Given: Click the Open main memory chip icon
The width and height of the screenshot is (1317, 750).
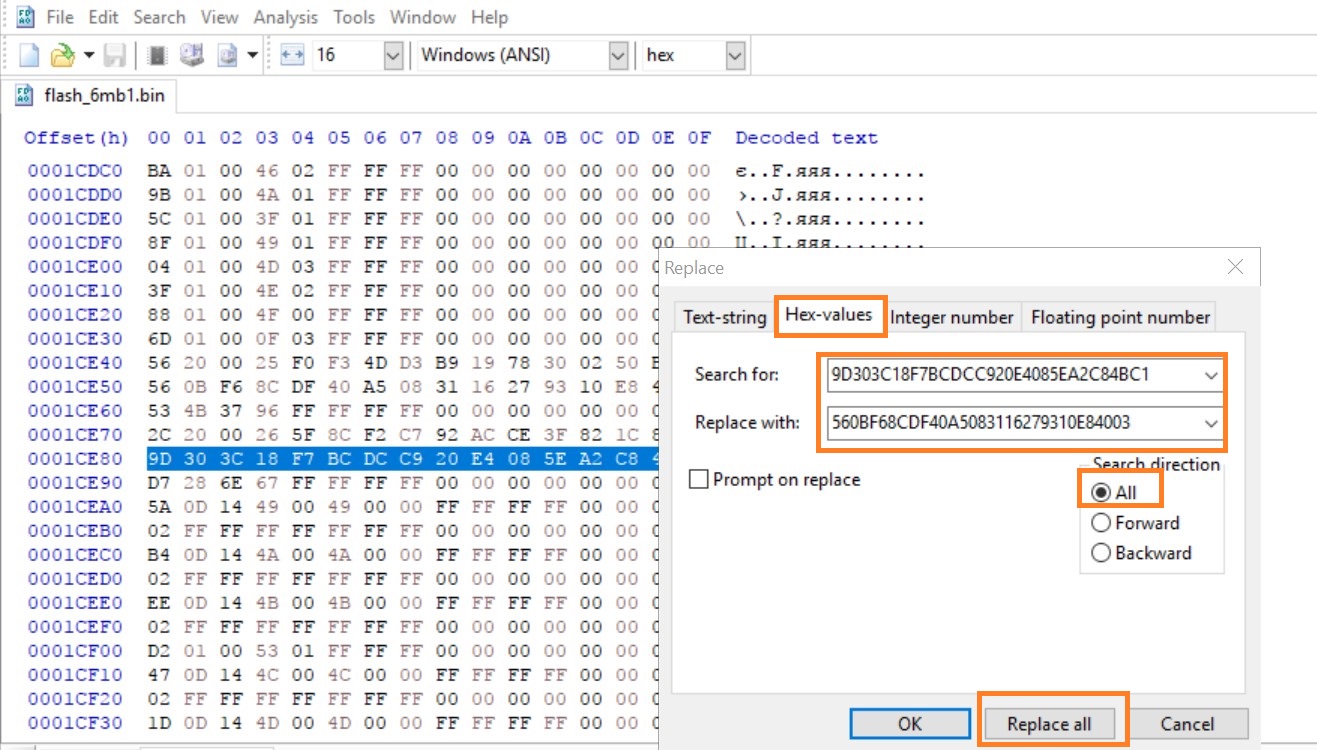Looking at the screenshot, I should pos(157,56).
